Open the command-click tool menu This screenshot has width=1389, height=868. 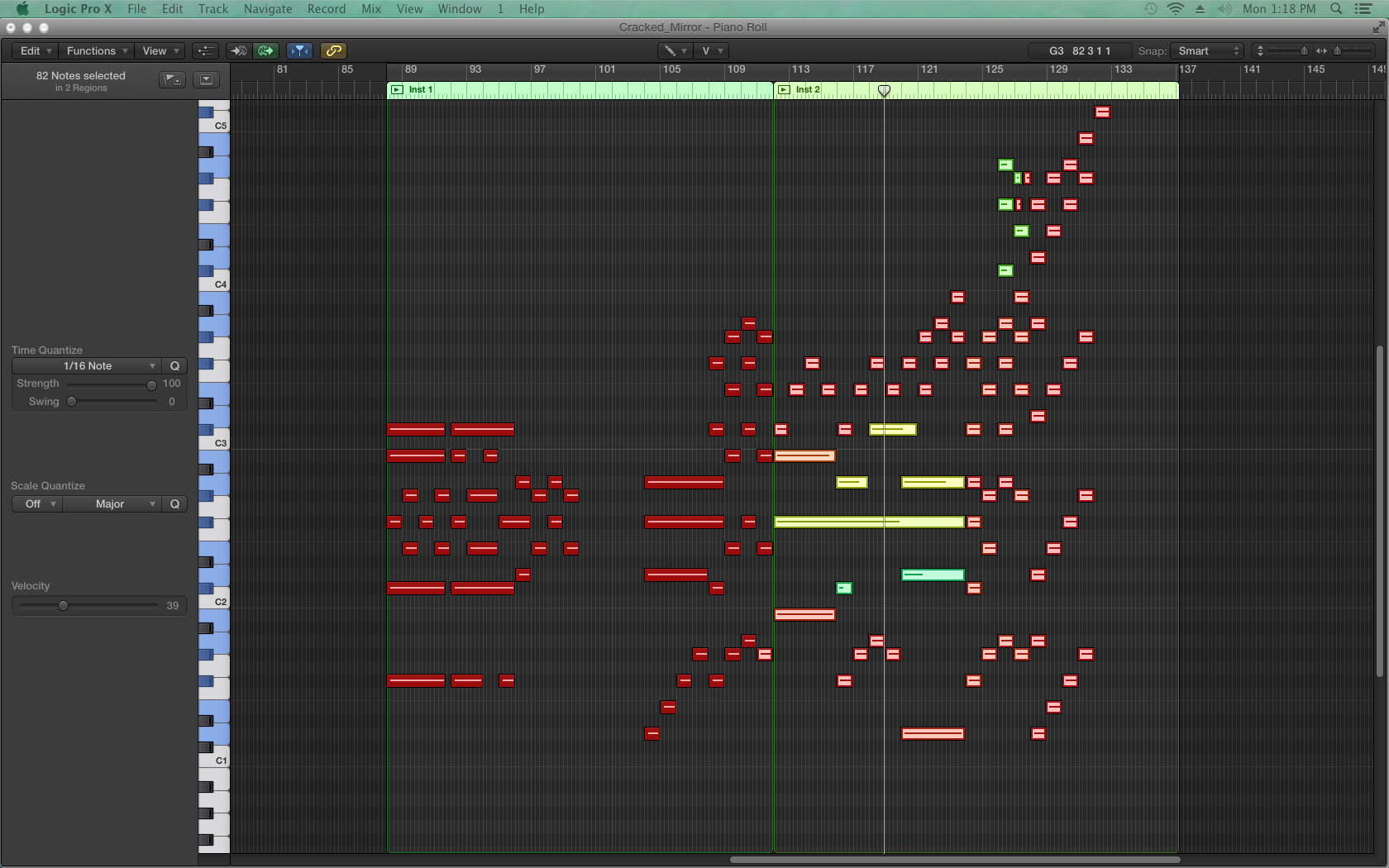(x=711, y=51)
